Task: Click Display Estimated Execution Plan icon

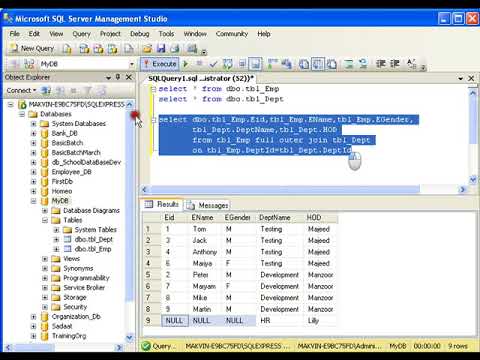Action: pos(228,64)
